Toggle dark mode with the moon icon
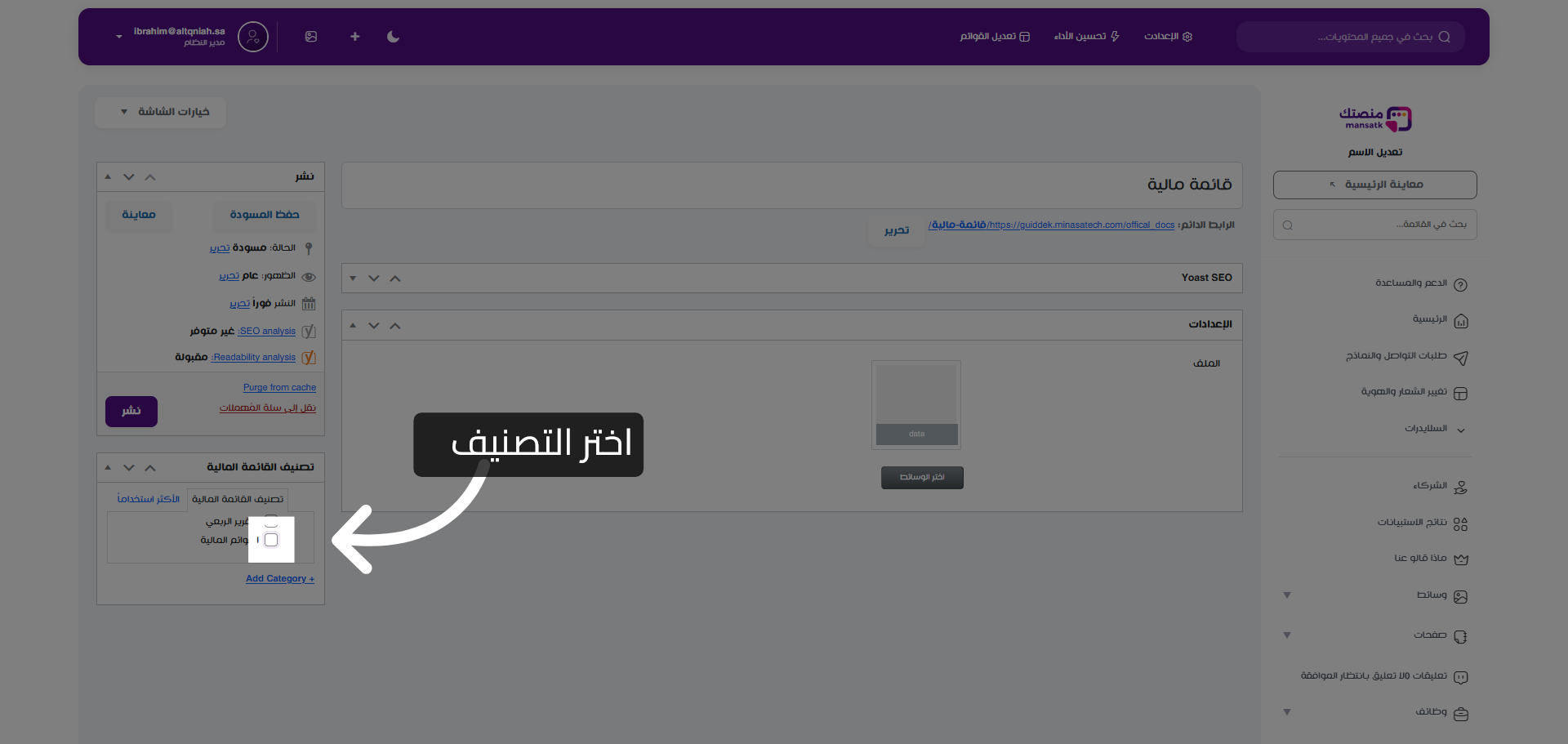This screenshot has height=744, width=1568. coord(393,37)
